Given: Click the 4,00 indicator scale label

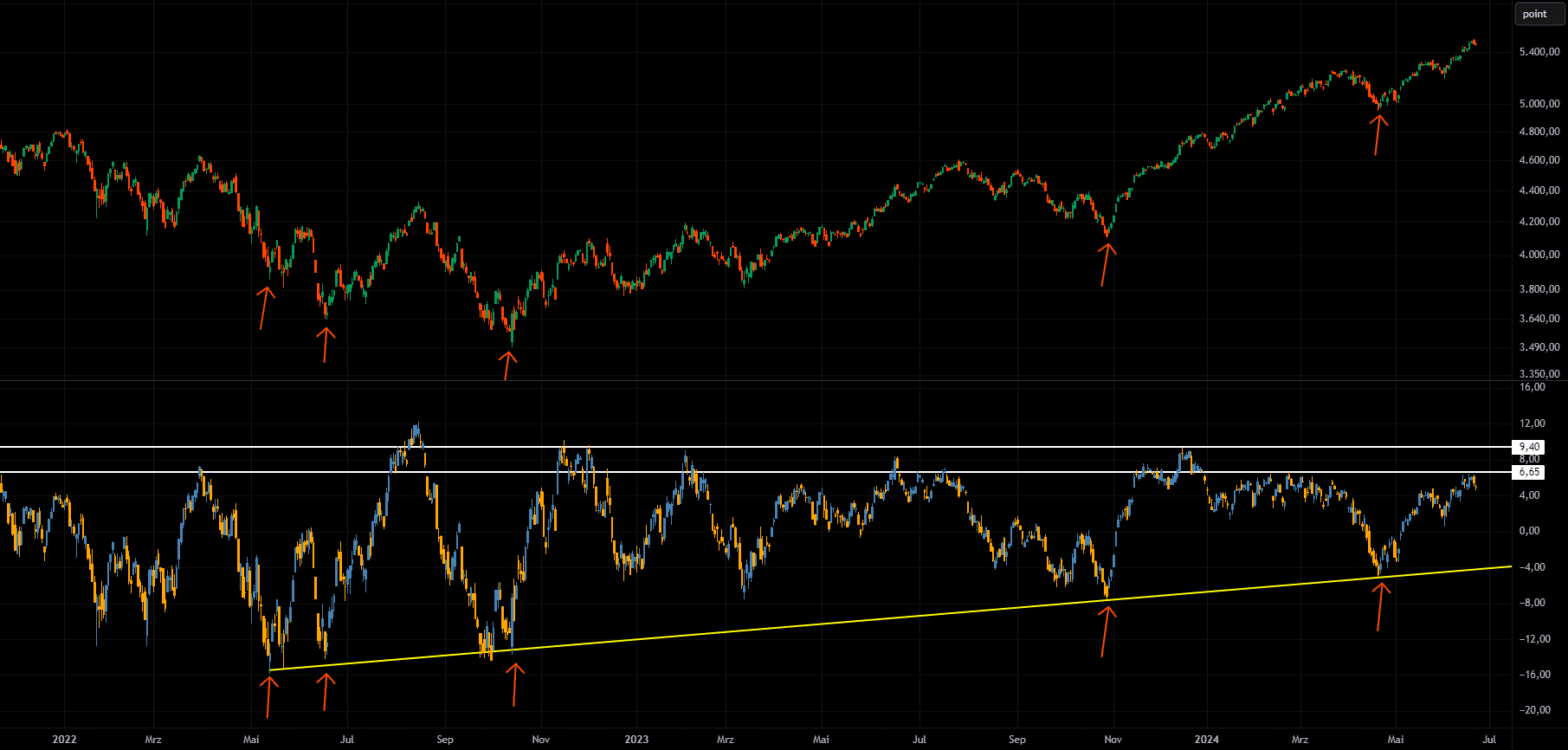Looking at the screenshot, I should [x=1530, y=495].
